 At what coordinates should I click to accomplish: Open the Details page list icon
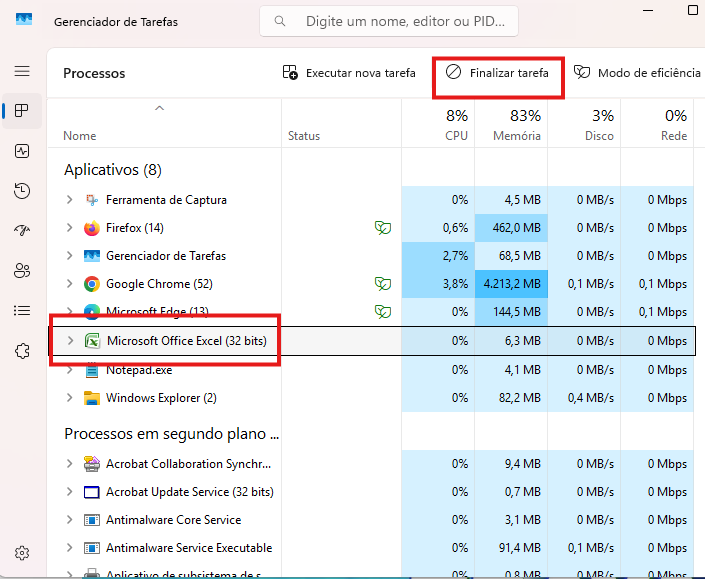point(22,311)
